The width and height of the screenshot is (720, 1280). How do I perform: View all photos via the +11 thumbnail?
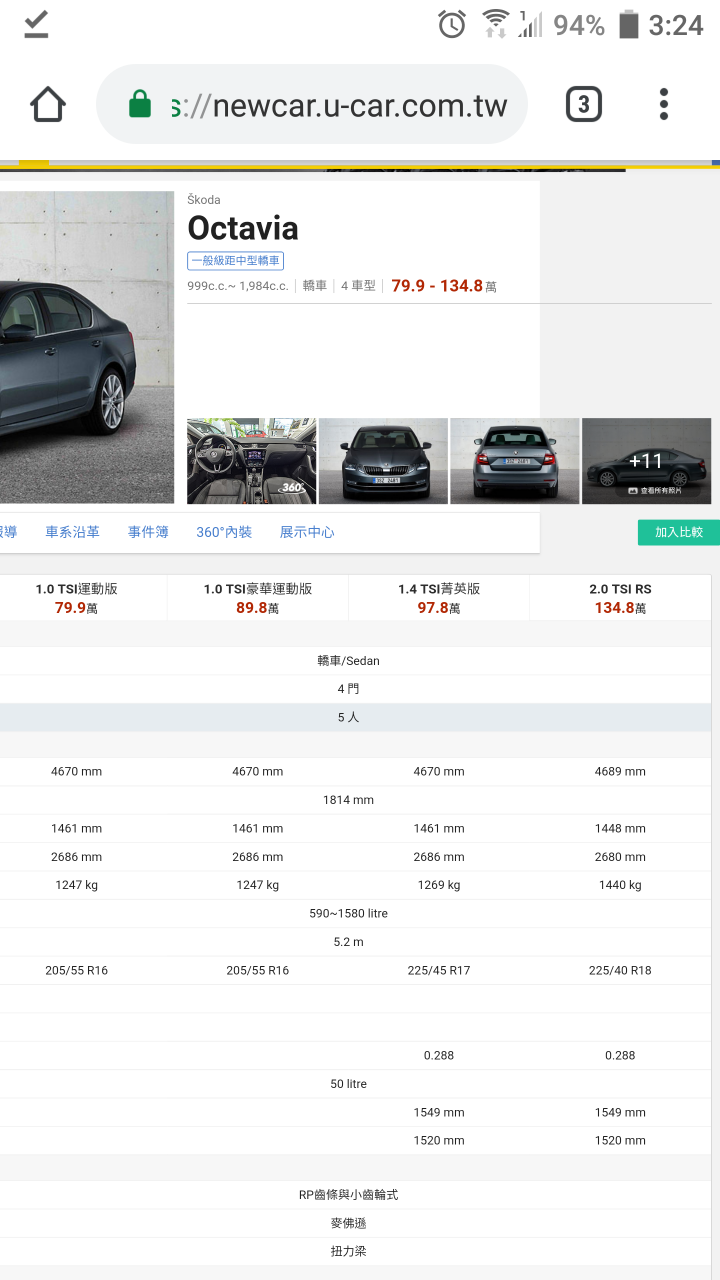(647, 461)
